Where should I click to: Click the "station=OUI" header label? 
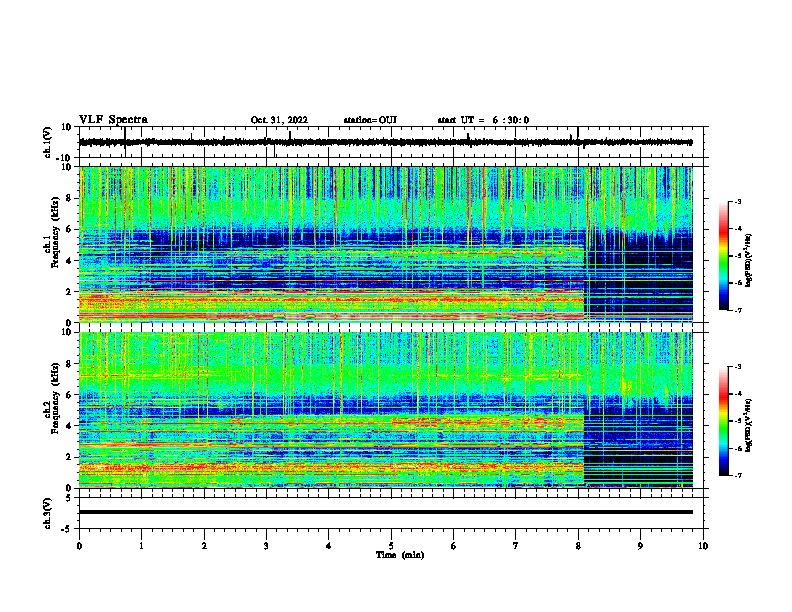coord(370,120)
